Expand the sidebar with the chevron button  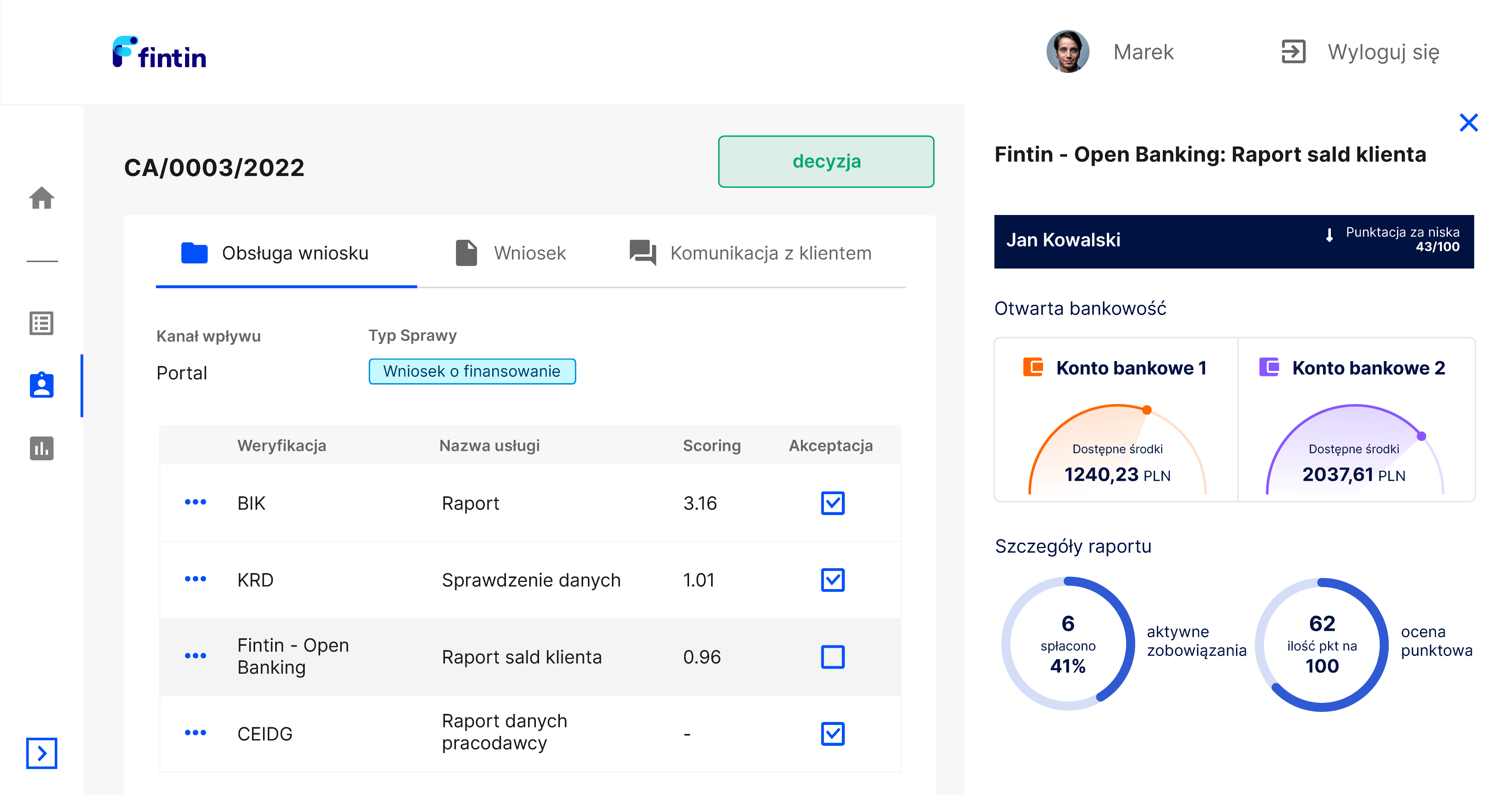[x=42, y=753]
